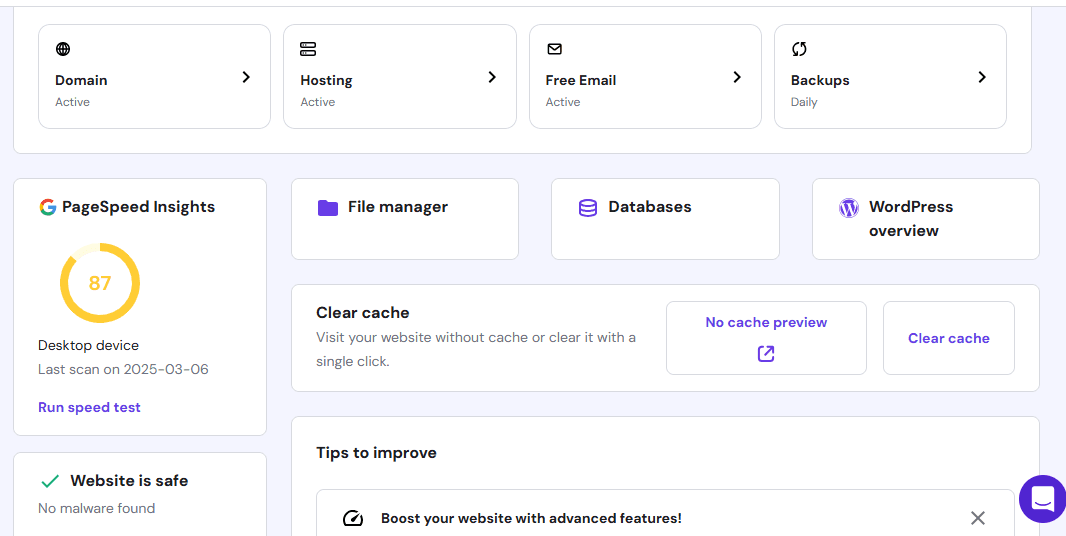
Task: Click the WordPress logo icon
Action: click(x=849, y=208)
